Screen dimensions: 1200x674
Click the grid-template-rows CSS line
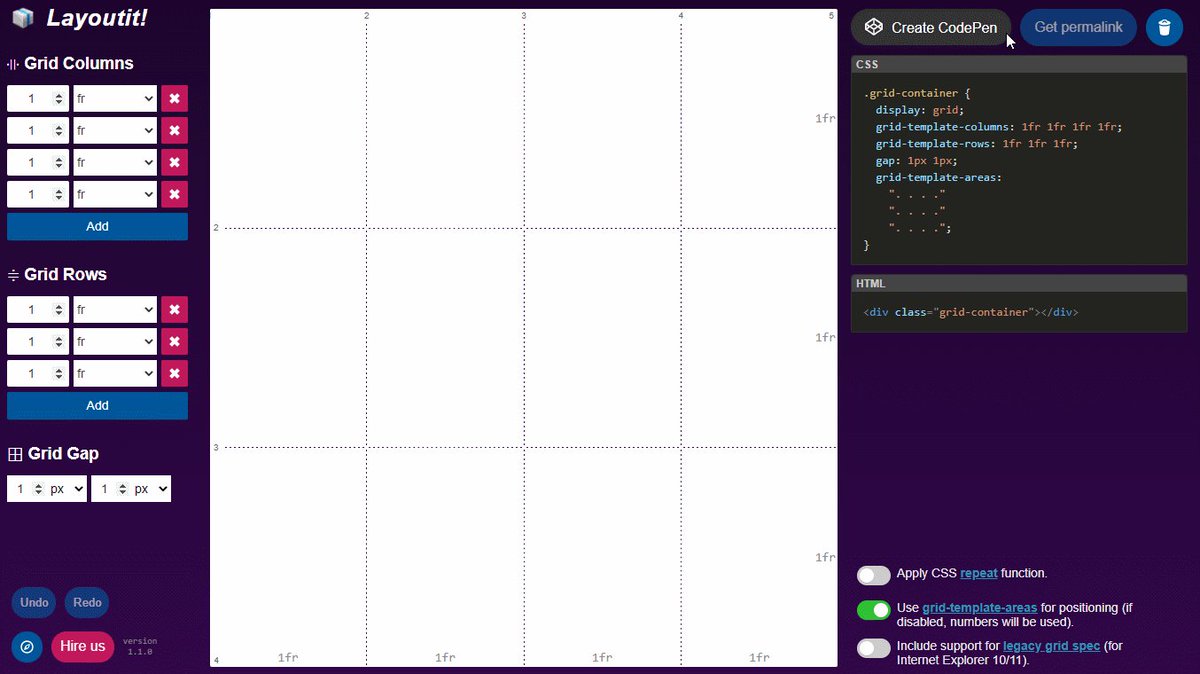point(977,144)
